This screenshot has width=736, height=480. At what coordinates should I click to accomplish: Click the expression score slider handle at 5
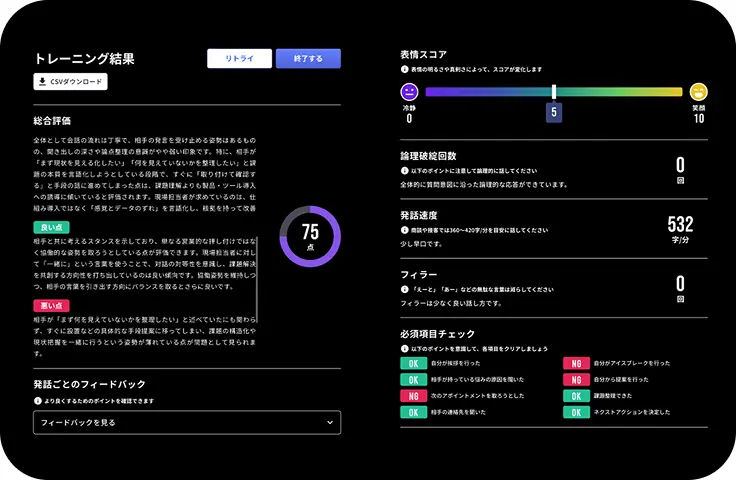(554, 92)
